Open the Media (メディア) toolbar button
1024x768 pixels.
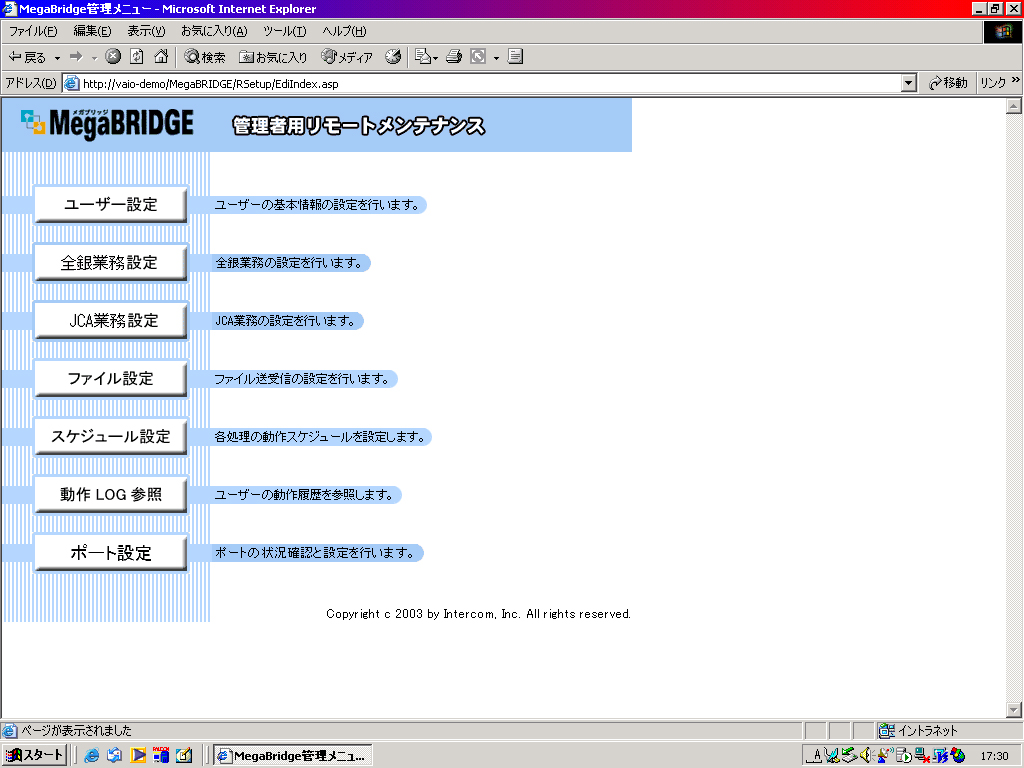point(347,57)
